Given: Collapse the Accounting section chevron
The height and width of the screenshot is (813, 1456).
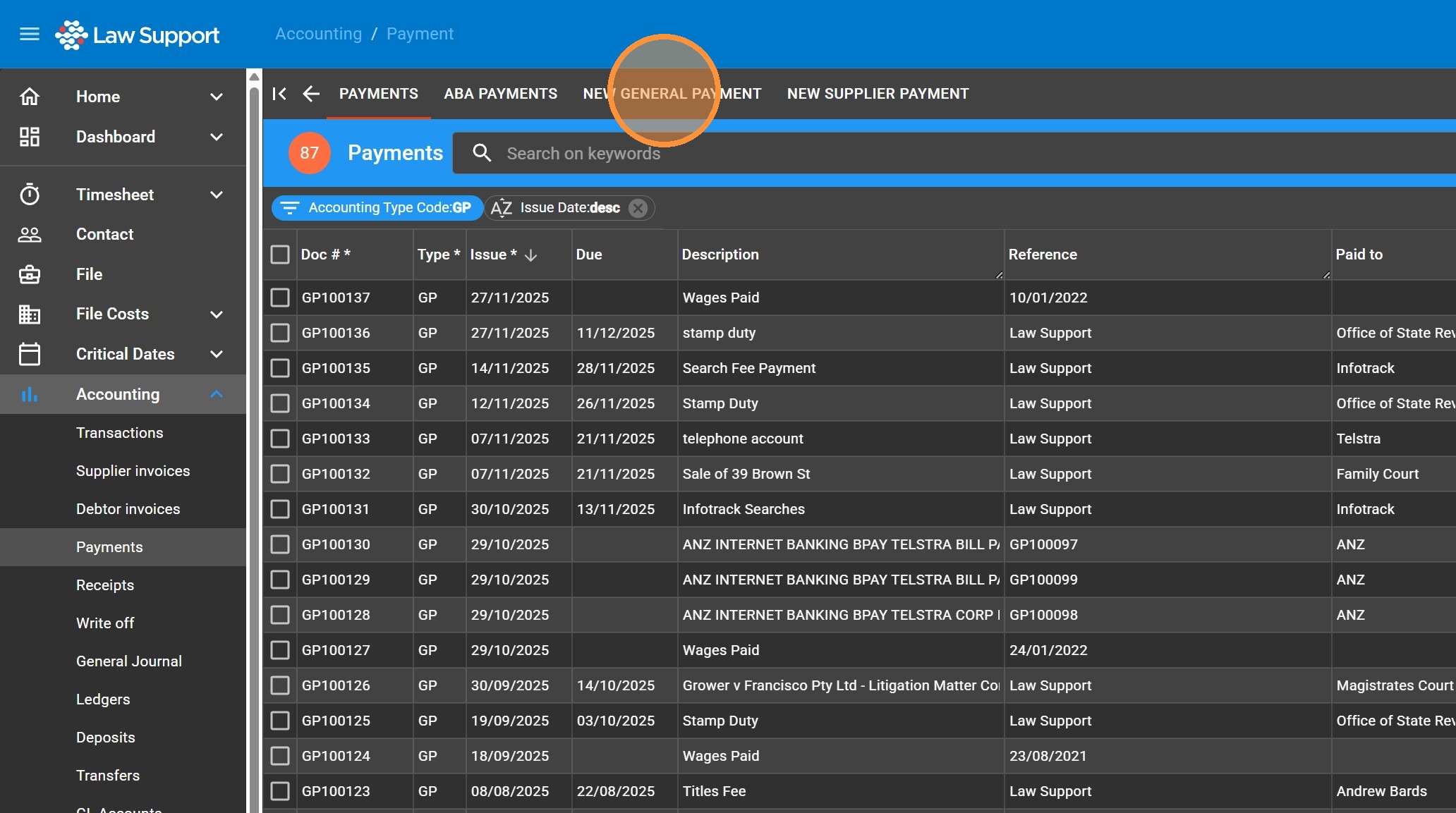Looking at the screenshot, I should pos(217,394).
